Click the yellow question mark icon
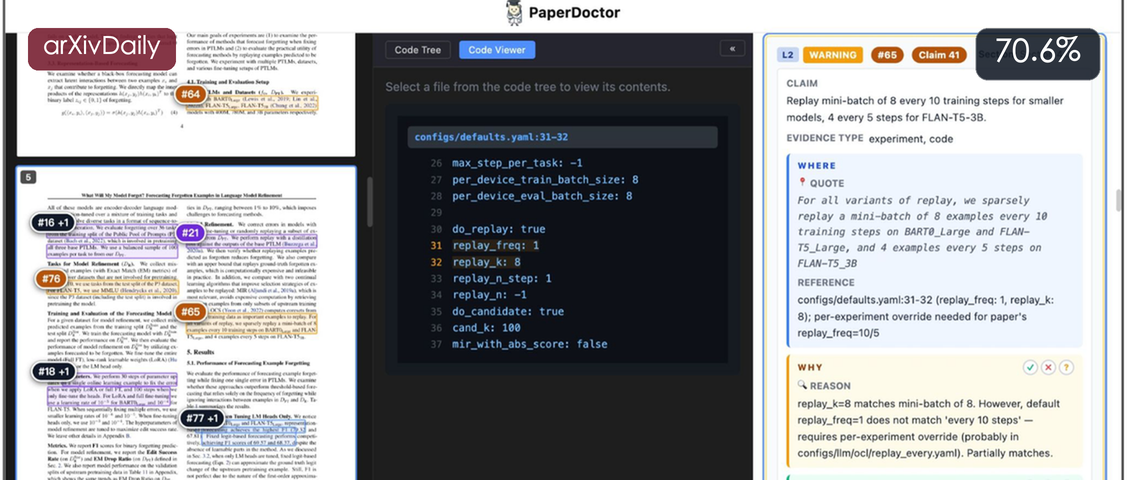The height and width of the screenshot is (480, 1128). coord(1066,368)
